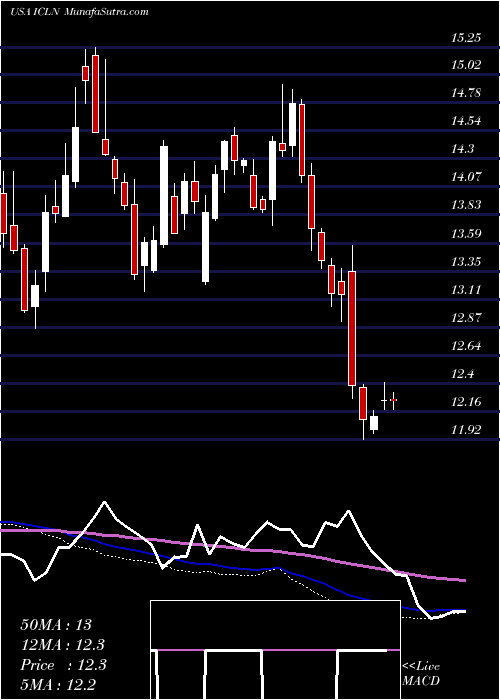Click the <<Live MACD label
The image size is (500, 700).
click(421, 673)
